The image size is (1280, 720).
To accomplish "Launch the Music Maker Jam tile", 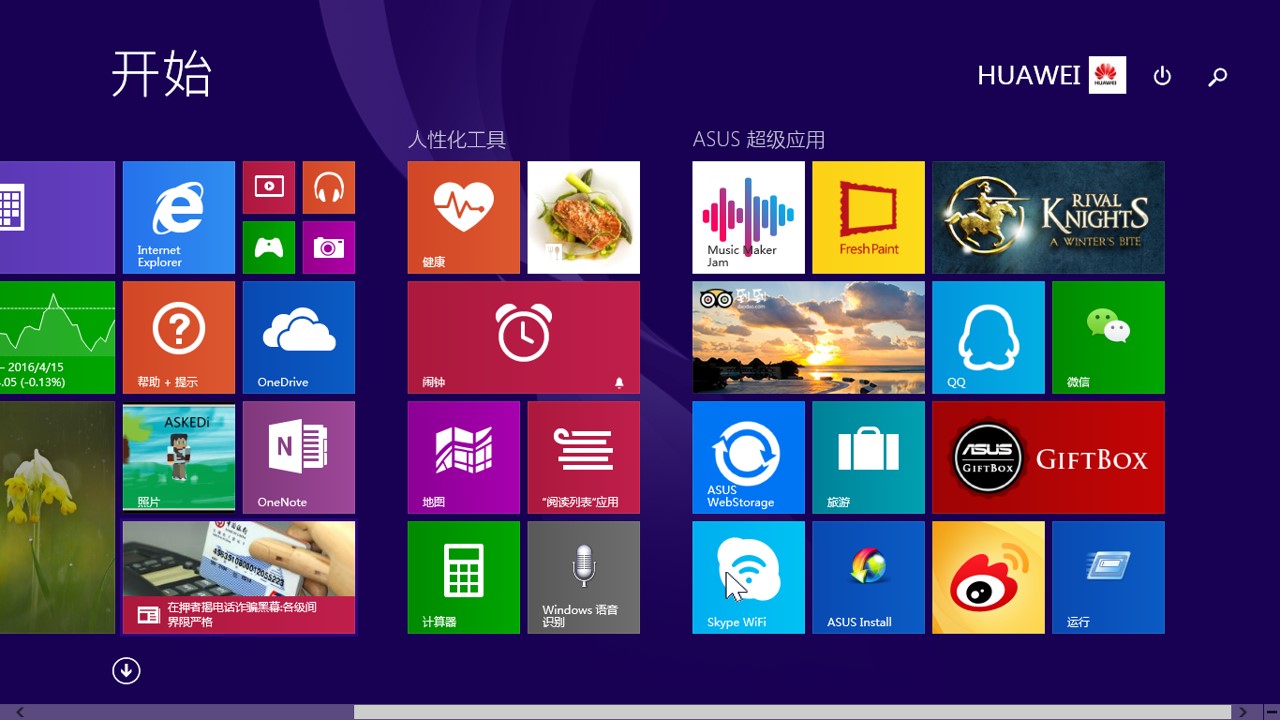I will (x=749, y=217).
